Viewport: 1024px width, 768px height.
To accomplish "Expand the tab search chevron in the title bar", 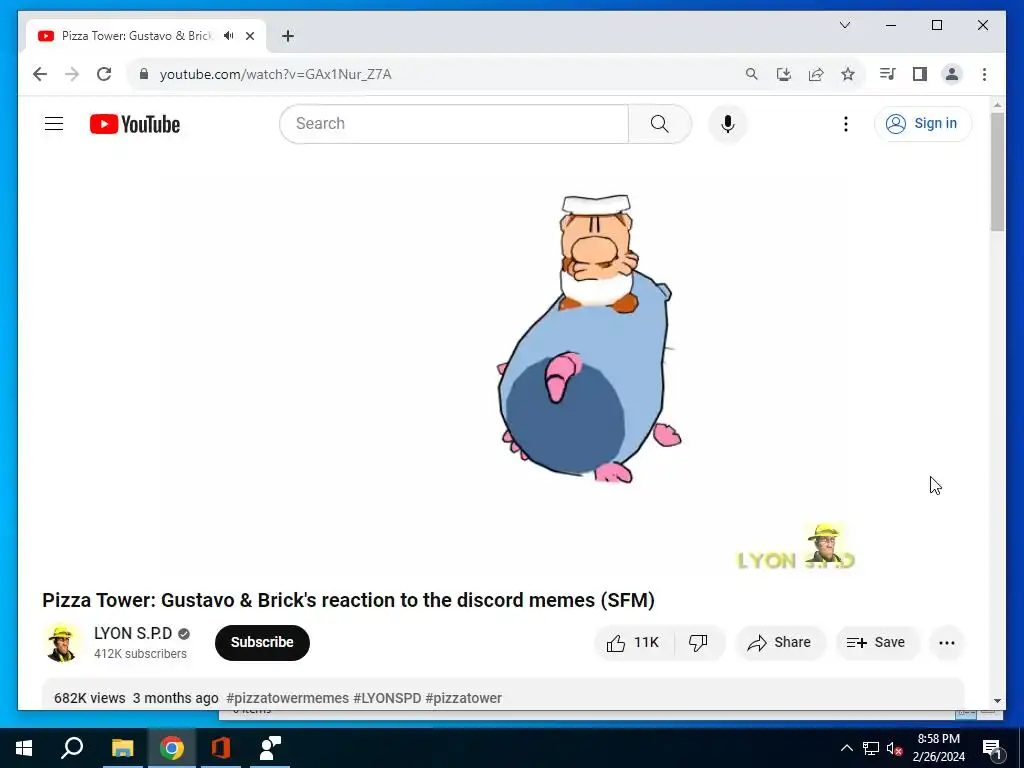I will pyautogui.click(x=845, y=25).
